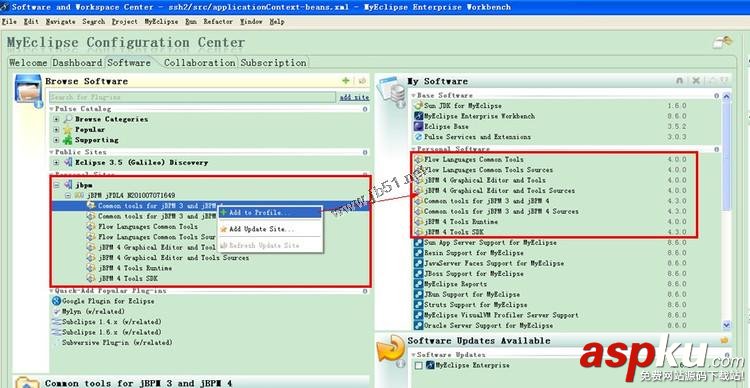The width and height of the screenshot is (750, 388).
Task: Check the MyEclipse Enterprise update checkbox
Action: pyautogui.click(x=419, y=366)
